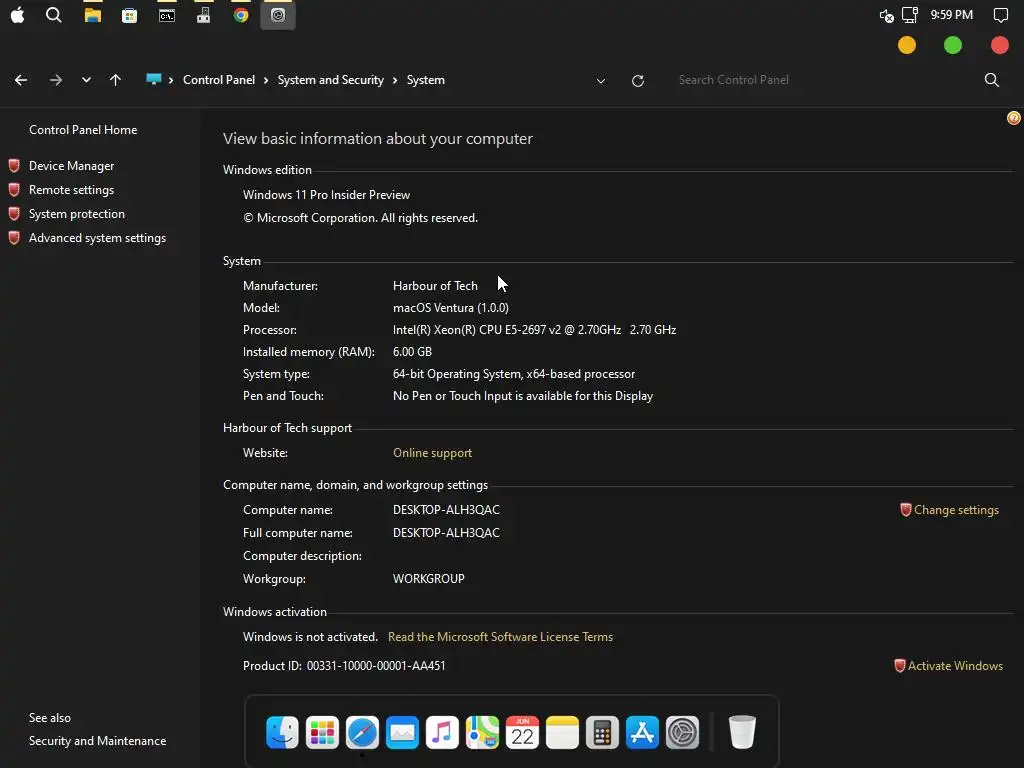Image resolution: width=1024 pixels, height=768 pixels.
Task: Open the search magnifier in the top bar
Action: (x=54, y=15)
